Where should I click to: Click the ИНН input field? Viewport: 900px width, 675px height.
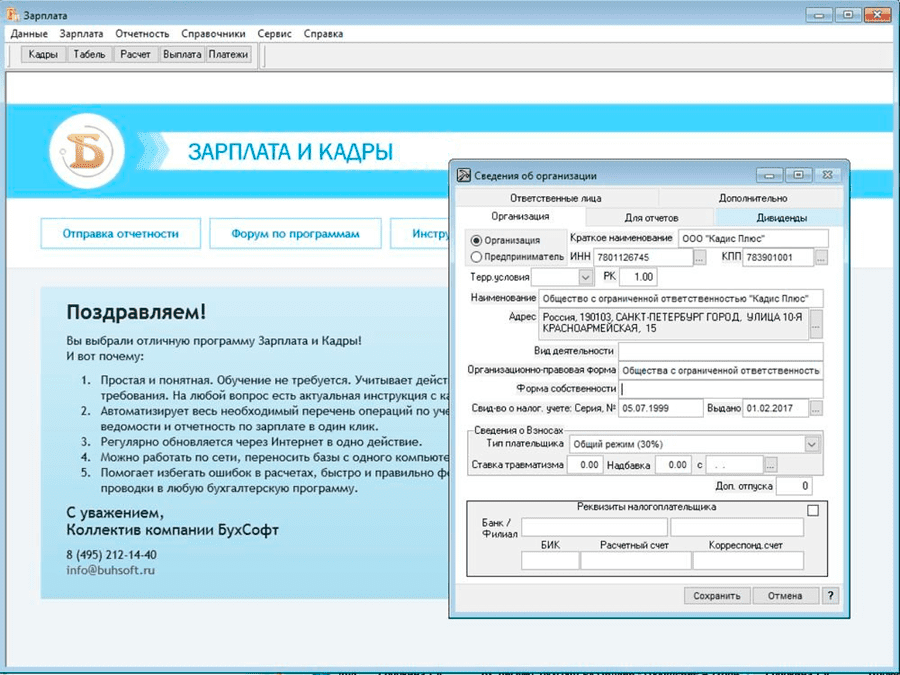tap(643, 257)
